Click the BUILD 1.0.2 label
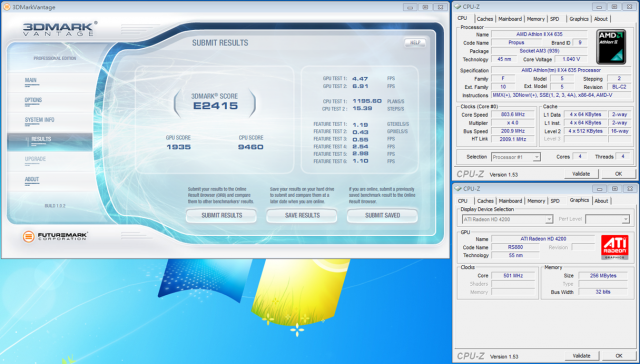 [55, 206]
